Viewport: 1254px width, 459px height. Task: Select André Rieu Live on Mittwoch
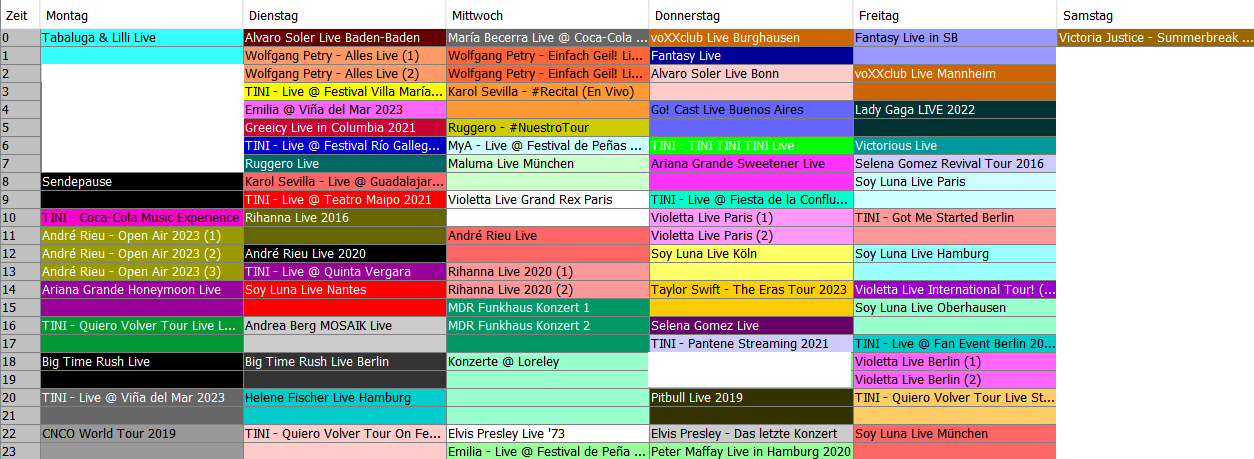[x=547, y=236]
